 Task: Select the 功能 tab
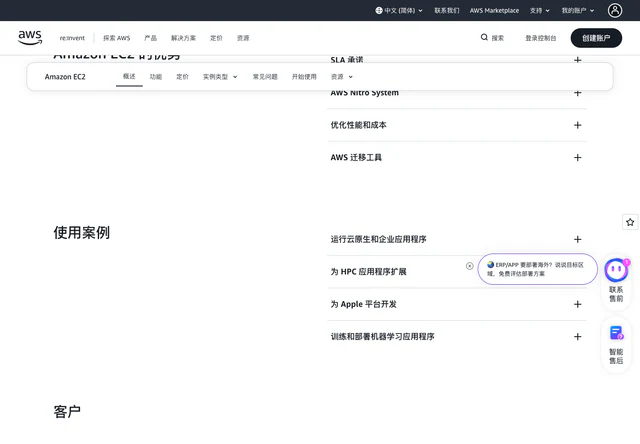[156, 77]
